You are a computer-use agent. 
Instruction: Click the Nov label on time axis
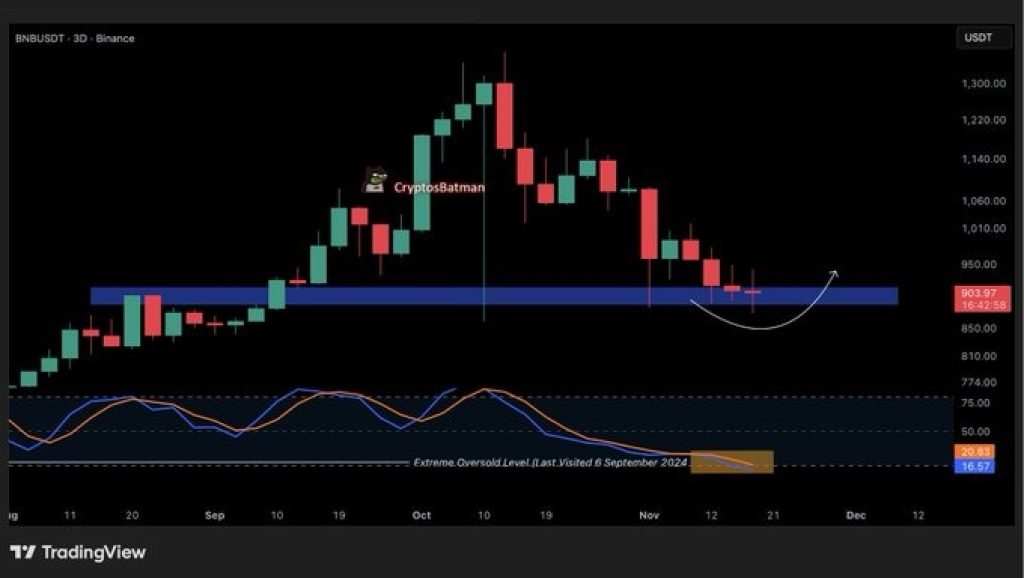coord(650,515)
